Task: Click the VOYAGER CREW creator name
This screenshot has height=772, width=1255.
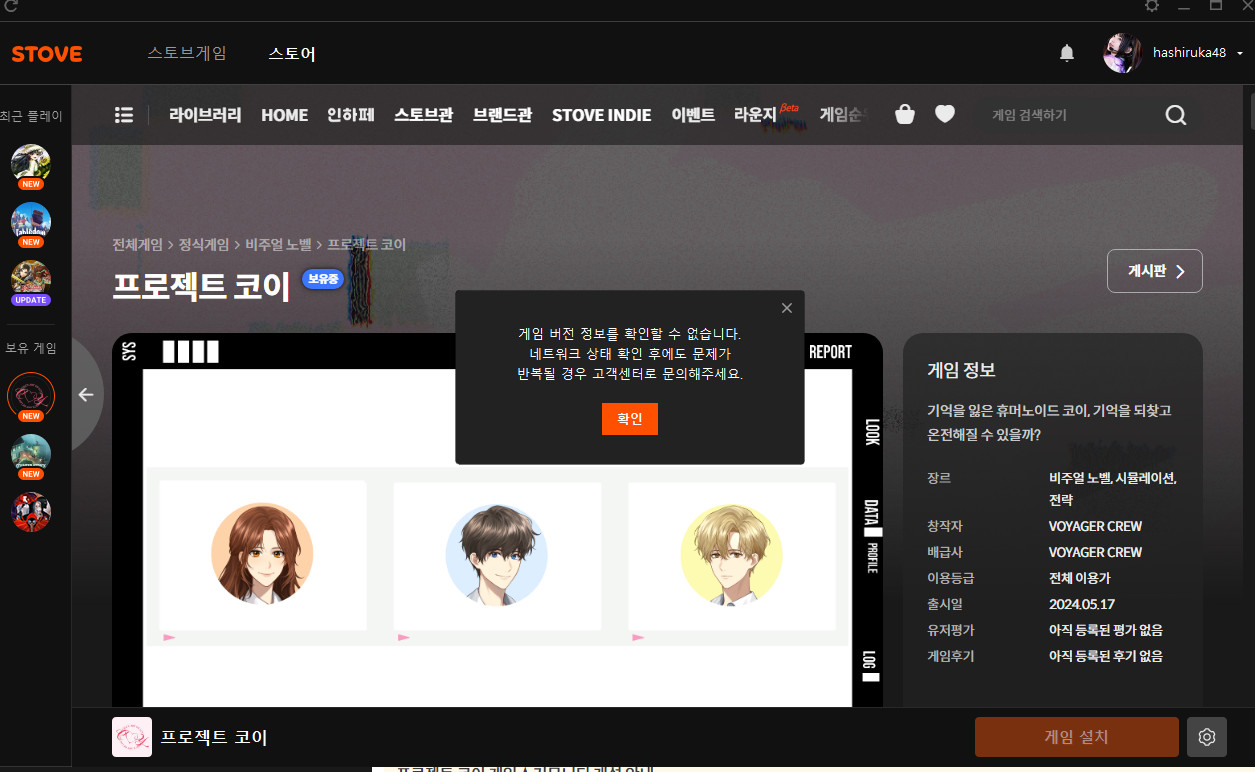Action: [1095, 526]
